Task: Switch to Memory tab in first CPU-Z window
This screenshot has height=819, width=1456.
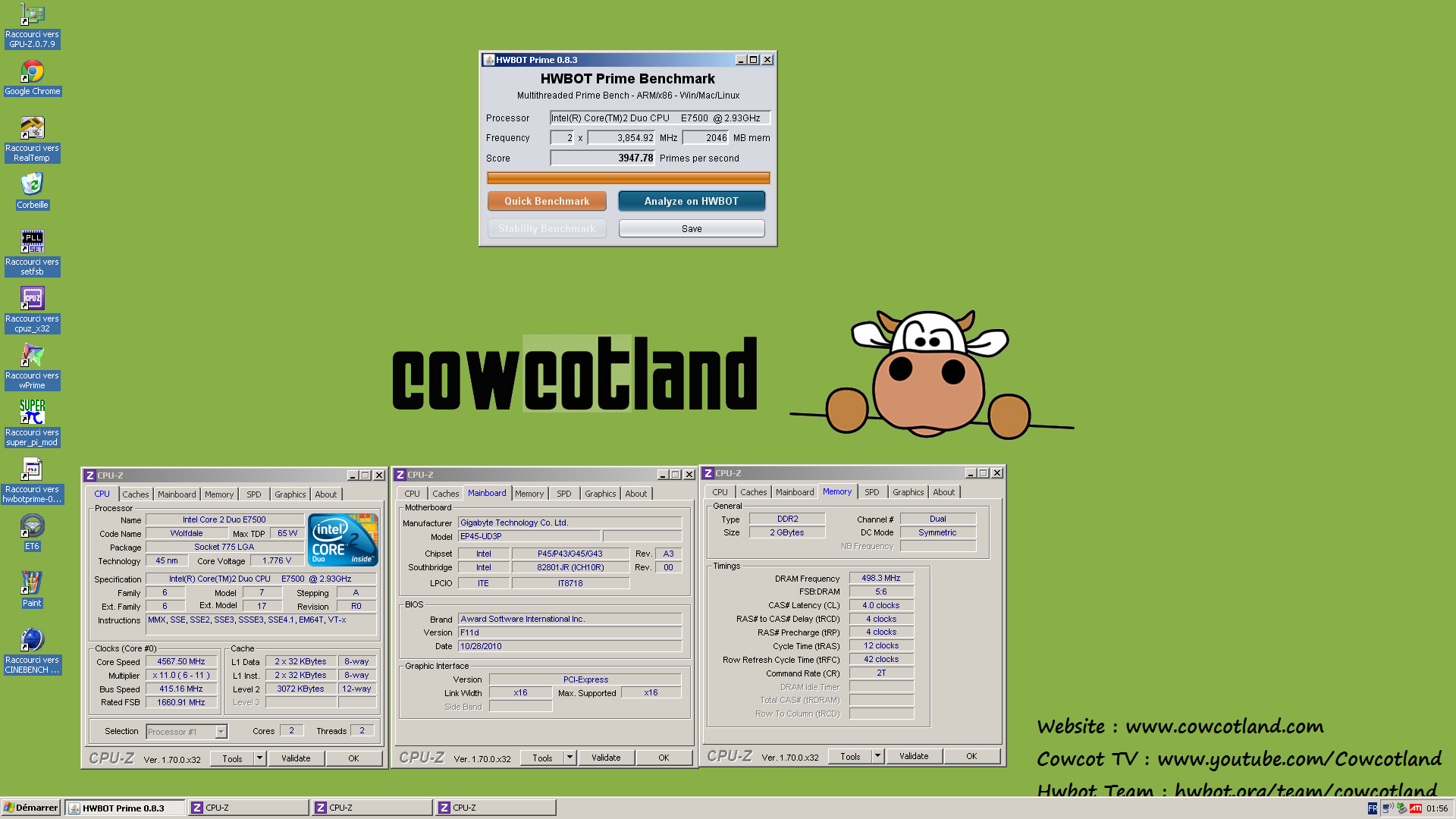Action: [x=219, y=494]
